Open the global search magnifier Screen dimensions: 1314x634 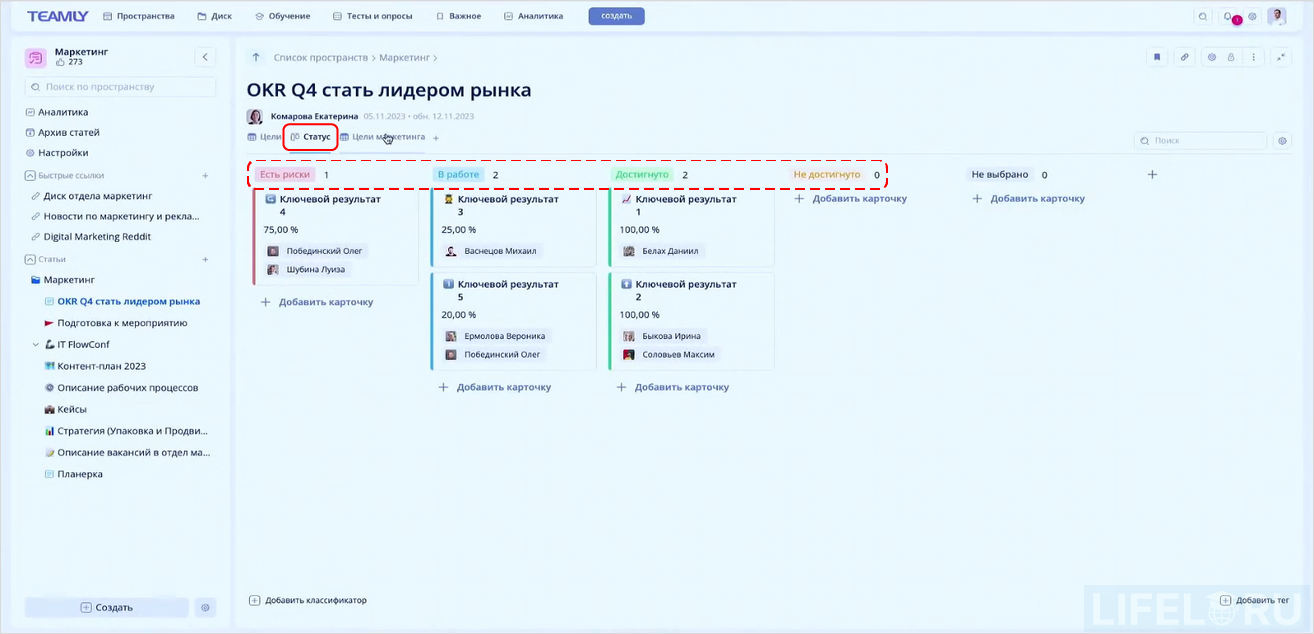coord(1203,16)
